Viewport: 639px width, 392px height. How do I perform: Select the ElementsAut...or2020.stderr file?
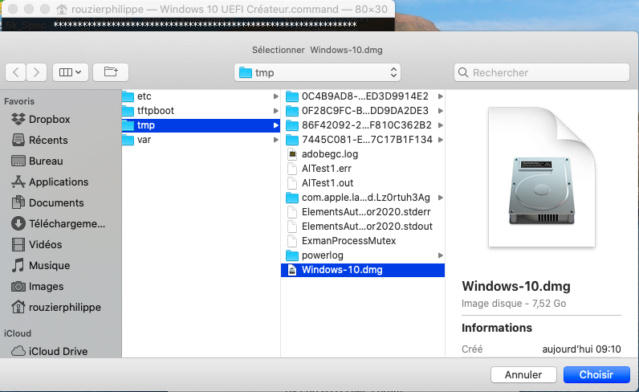pos(363,212)
